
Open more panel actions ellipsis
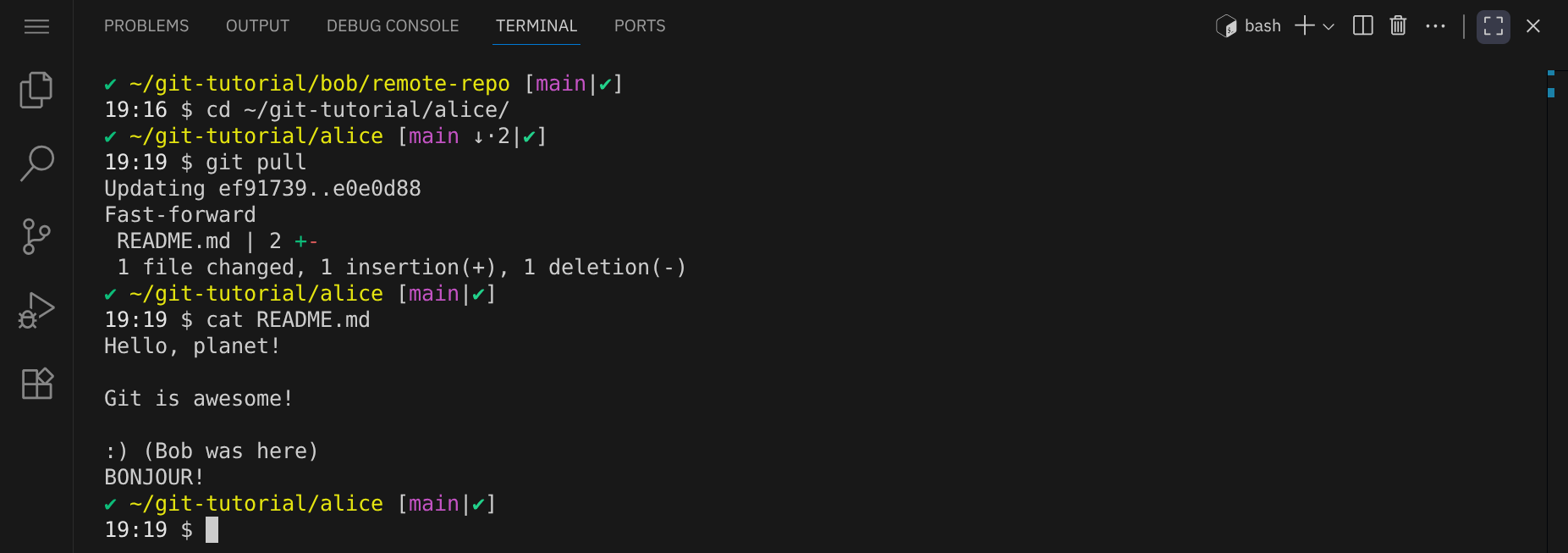1435,26
